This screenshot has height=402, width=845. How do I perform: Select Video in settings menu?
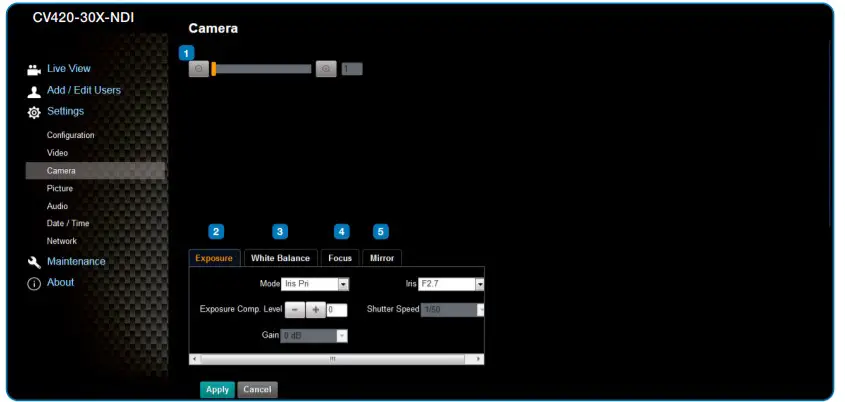[57, 153]
